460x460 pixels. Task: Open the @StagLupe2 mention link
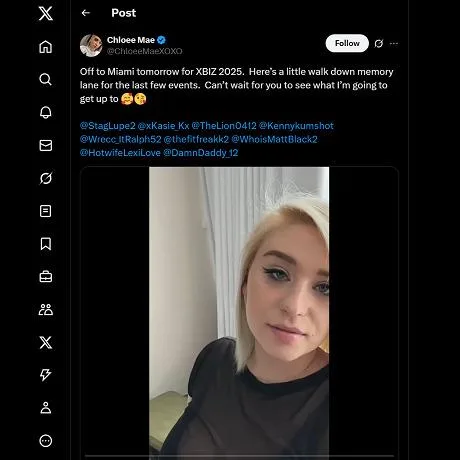[108, 126]
